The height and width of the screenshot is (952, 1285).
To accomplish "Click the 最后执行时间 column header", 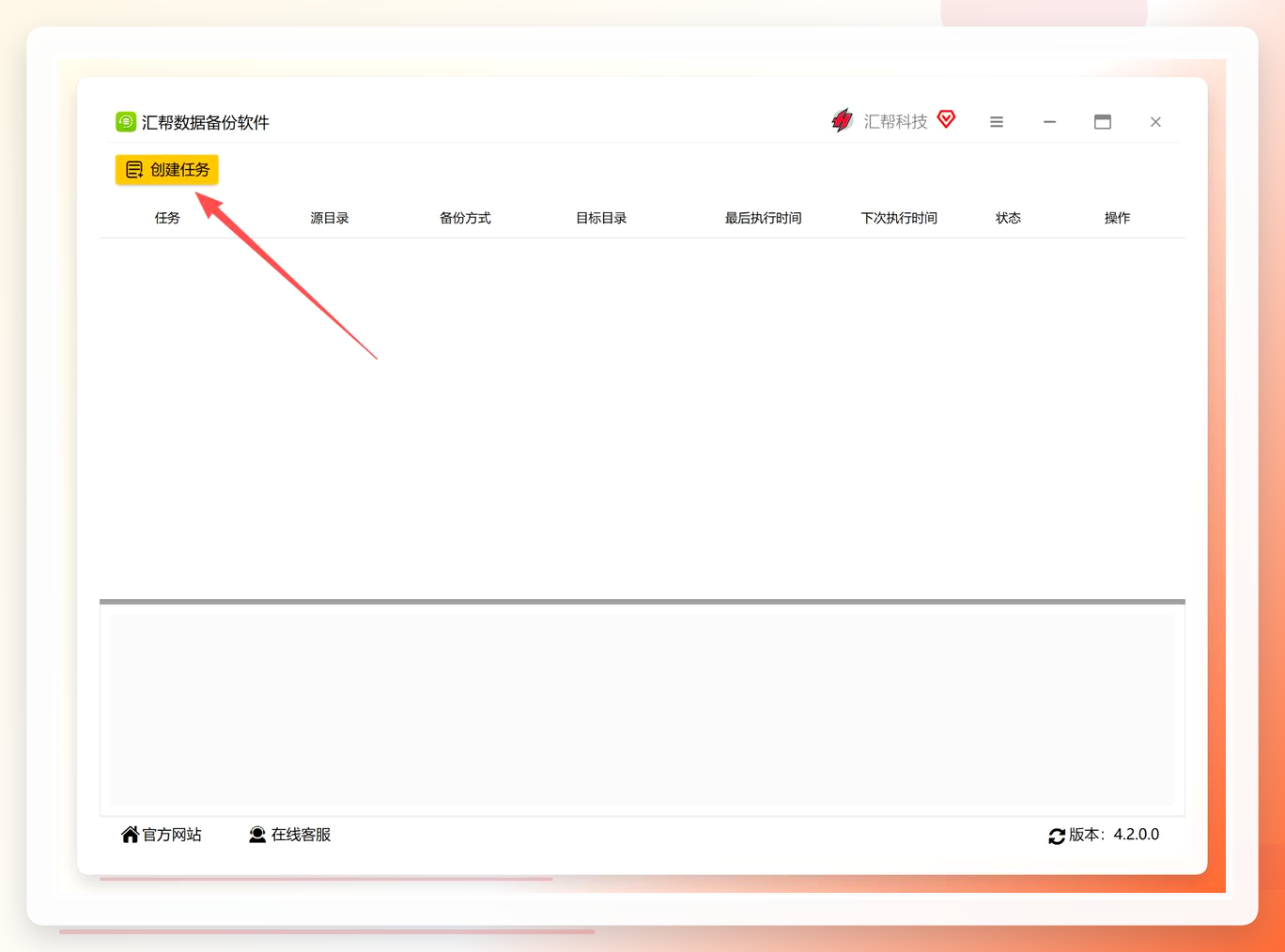I will click(x=763, y=218).
